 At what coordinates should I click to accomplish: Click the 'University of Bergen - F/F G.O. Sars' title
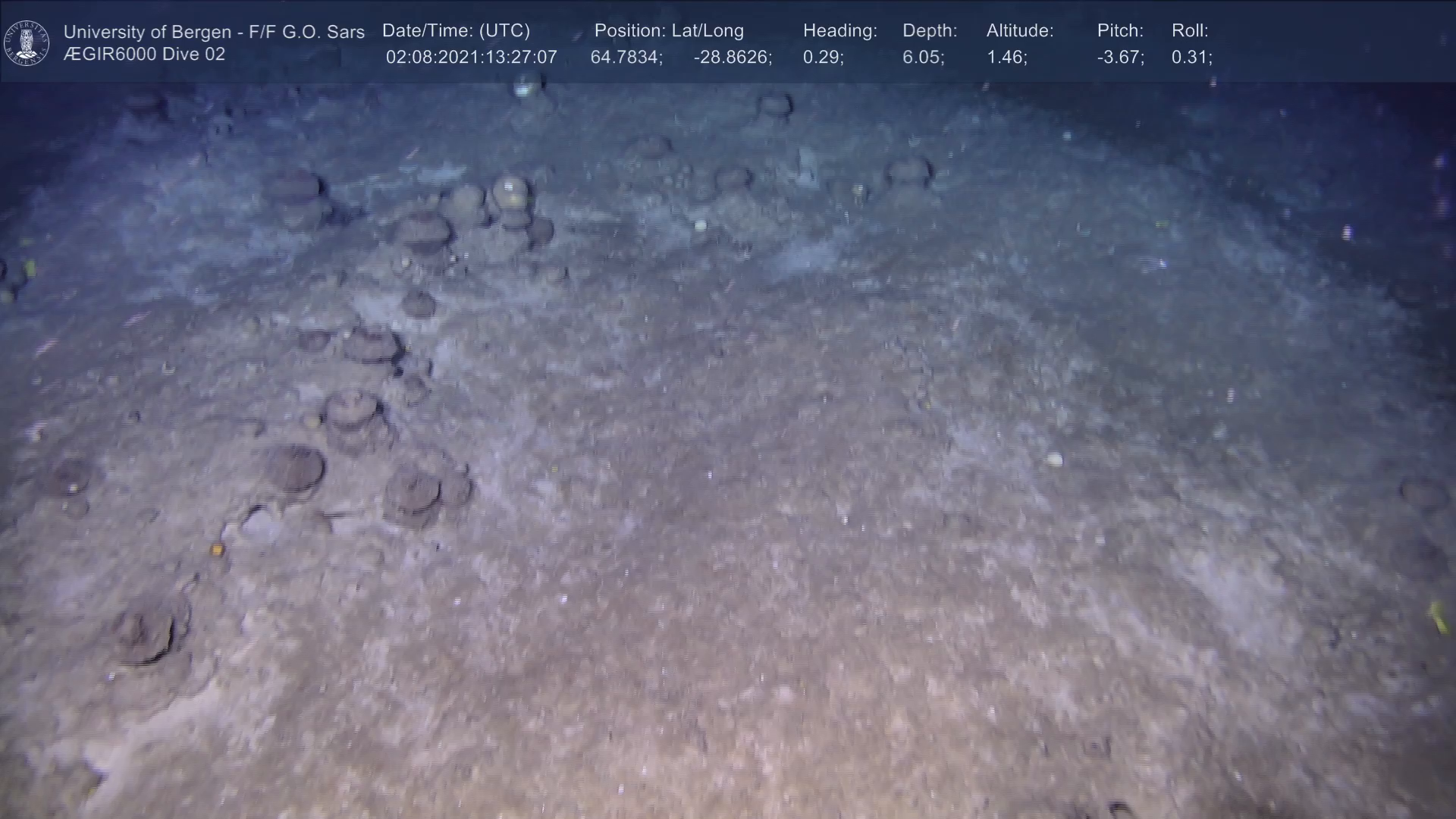point(214,32)
